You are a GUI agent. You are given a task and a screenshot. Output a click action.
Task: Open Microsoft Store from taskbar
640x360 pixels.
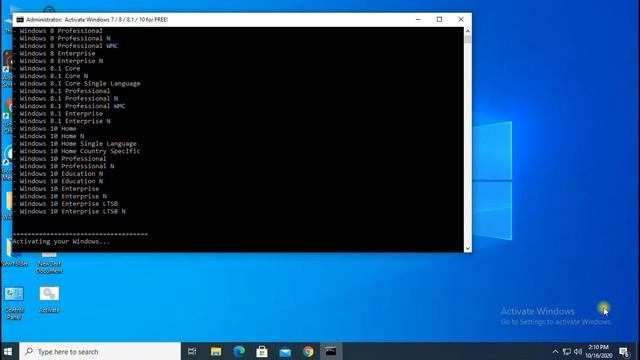(262, 351)
